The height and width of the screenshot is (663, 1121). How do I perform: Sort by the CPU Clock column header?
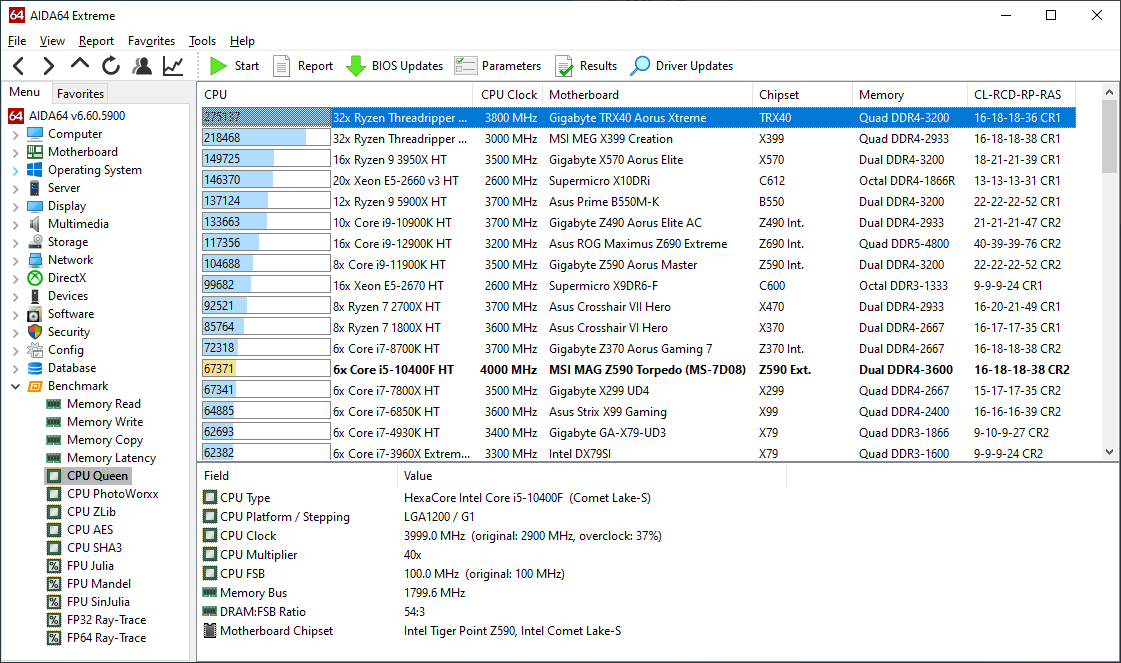coord(509,95)
